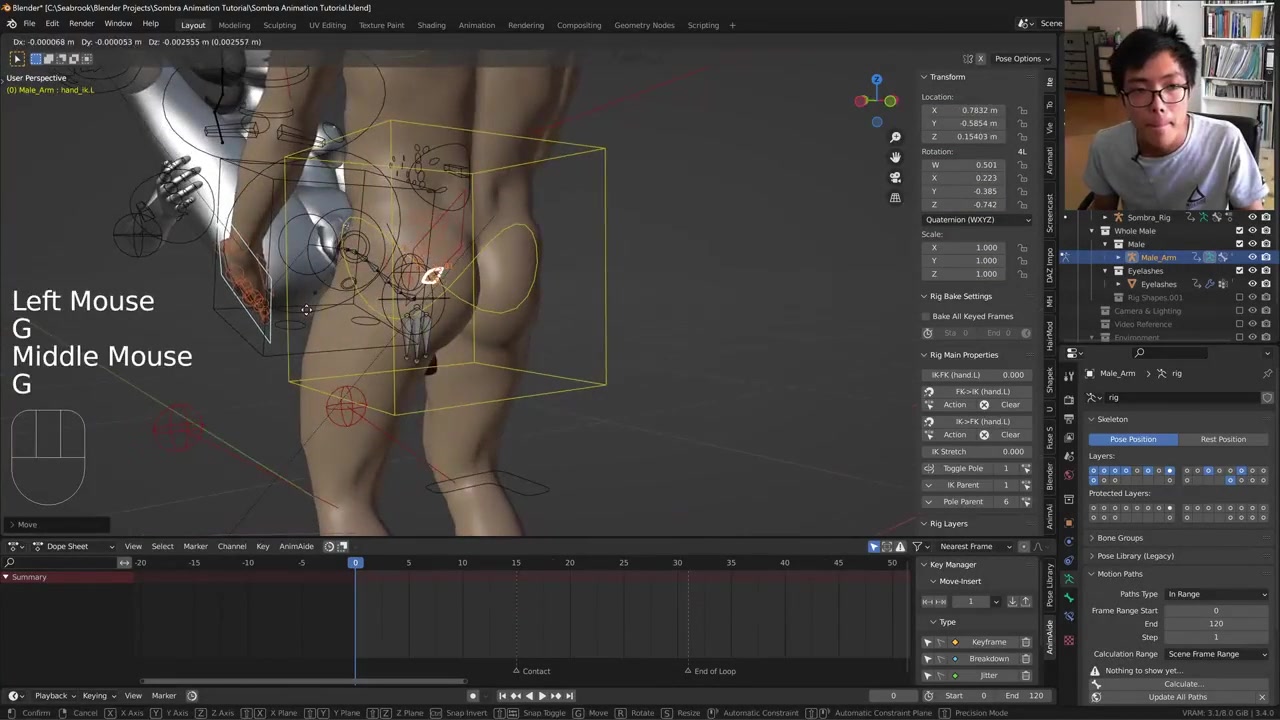Lock the X location with the padlock icon
The width and height of the screenshot is (1280, 720).
pos(1022,110)
